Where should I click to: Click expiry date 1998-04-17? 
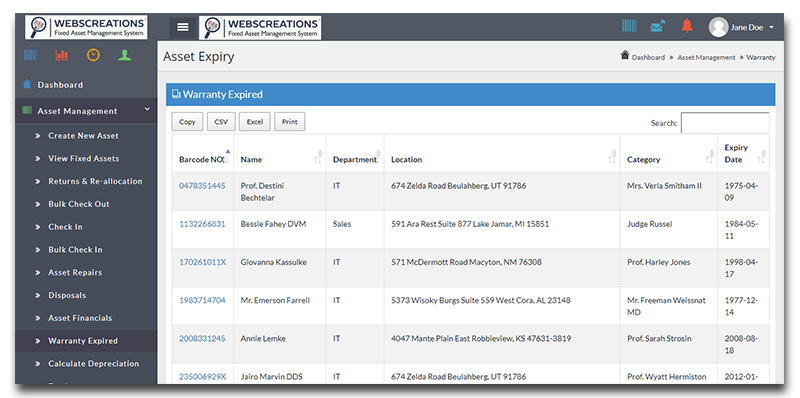coord(741,268)
